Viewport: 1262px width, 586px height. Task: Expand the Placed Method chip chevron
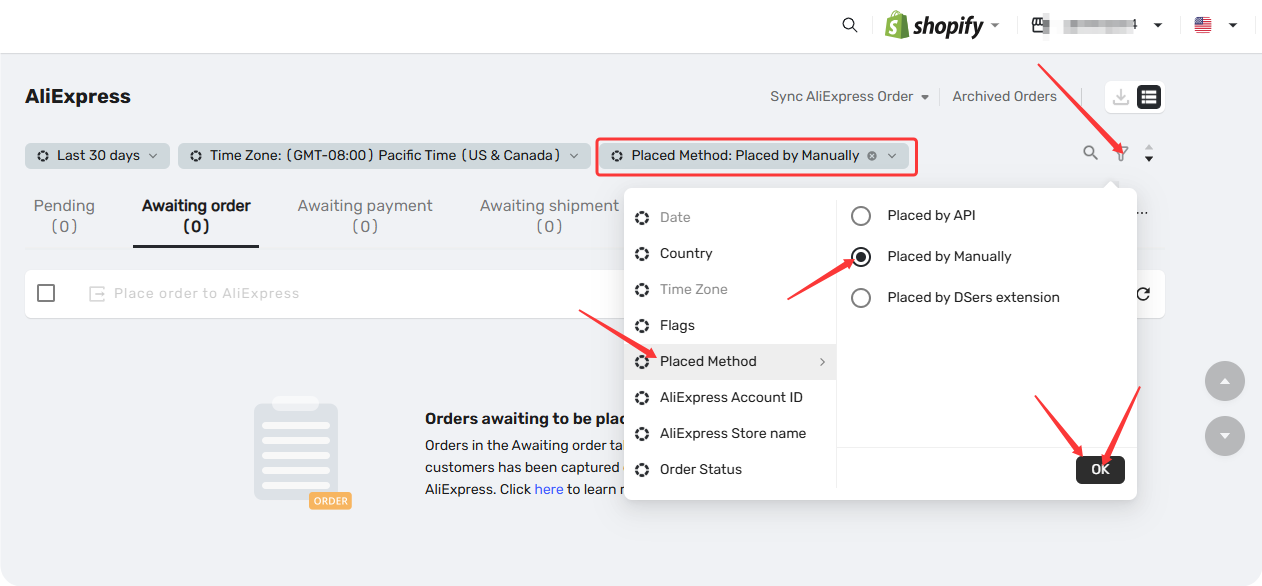click(892, 156)
